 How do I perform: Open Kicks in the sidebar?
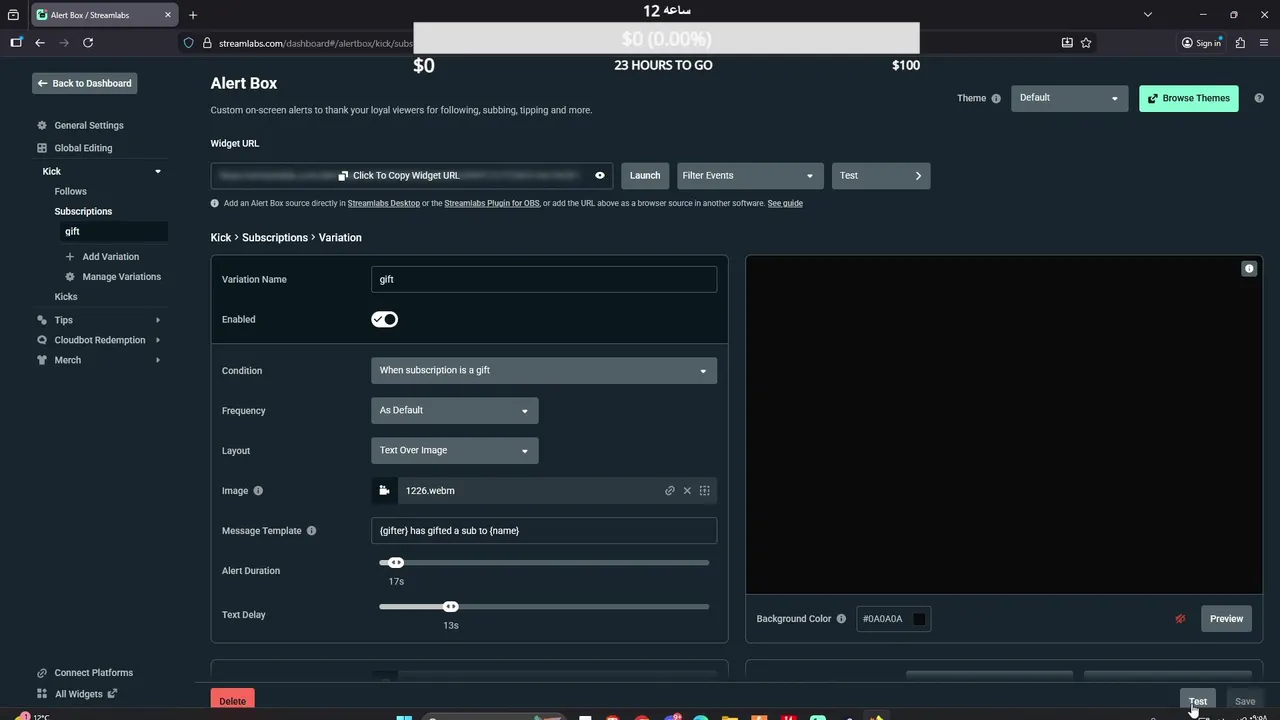[x=66, y=296]
